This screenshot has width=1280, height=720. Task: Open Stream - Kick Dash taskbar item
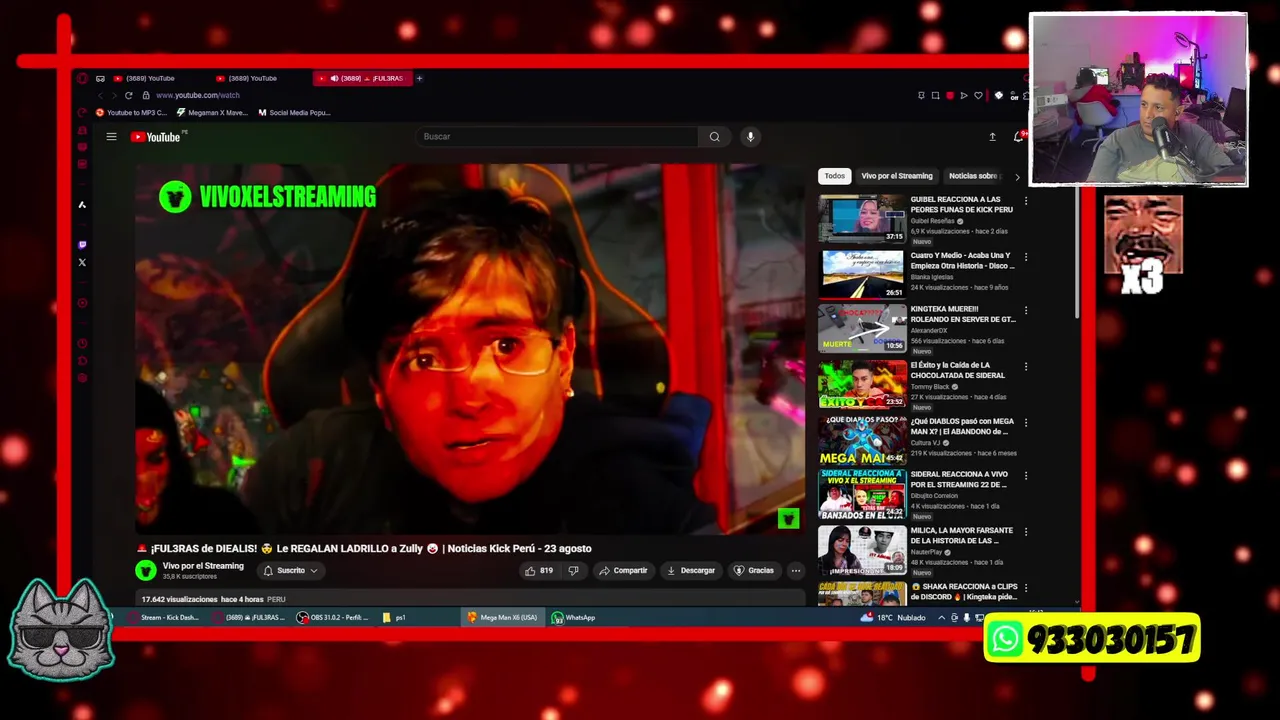click(x=163, y=618)
